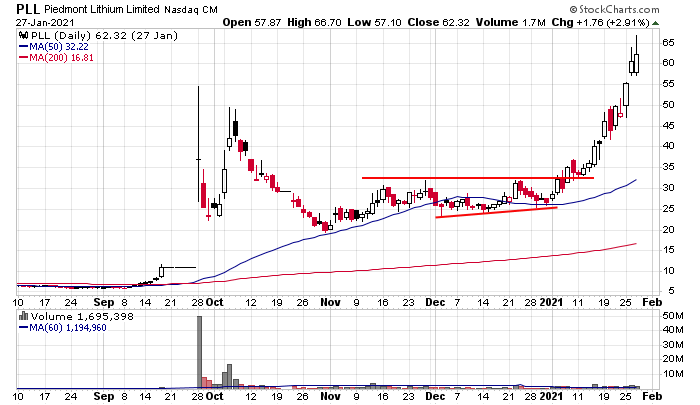Select the PLL ticker symbol in the header
The image size is (700, 405).
point(28,9)
